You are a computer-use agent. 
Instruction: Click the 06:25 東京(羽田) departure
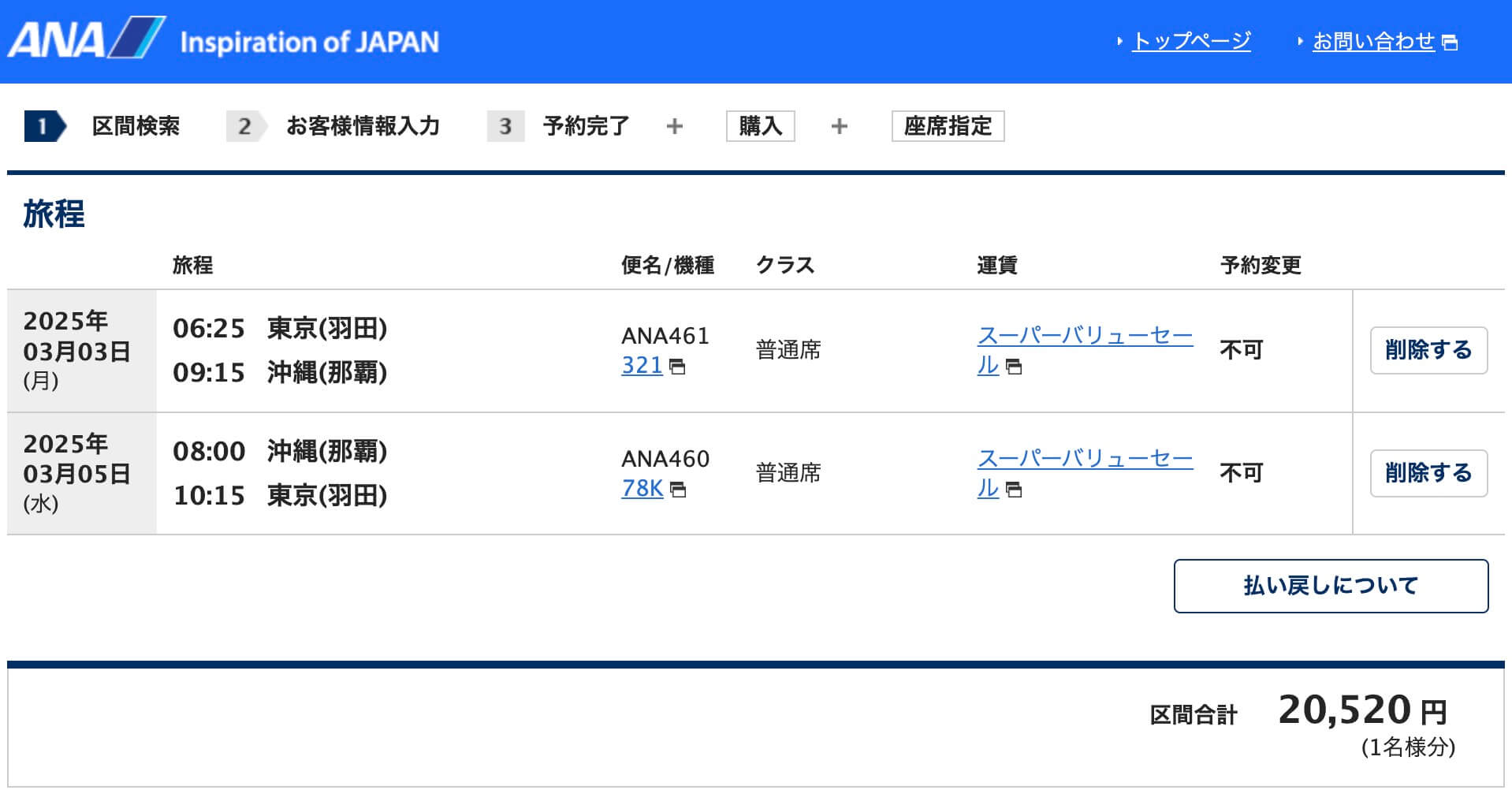click(x=280, y=329)
